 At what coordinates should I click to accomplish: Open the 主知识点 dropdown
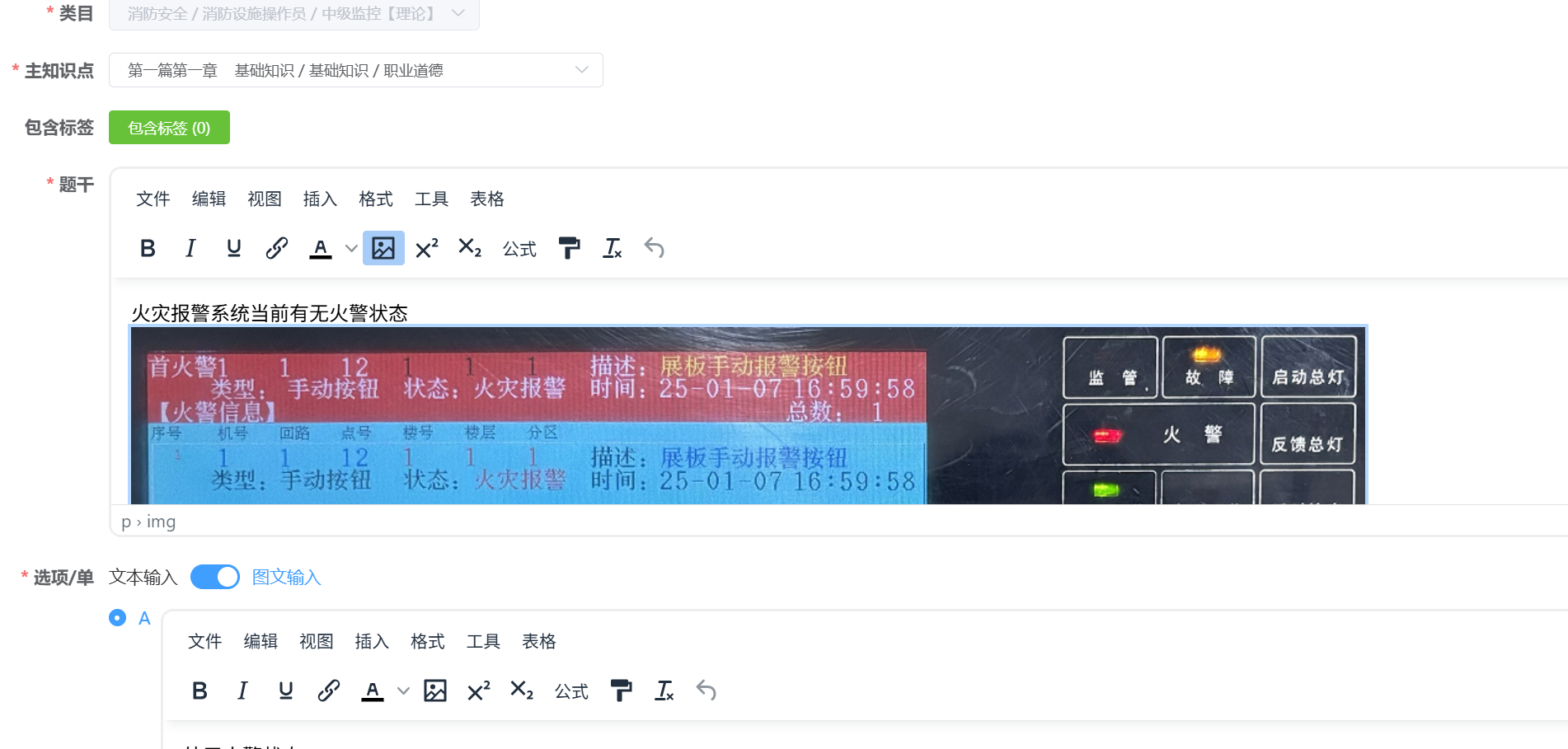point(356,70)
